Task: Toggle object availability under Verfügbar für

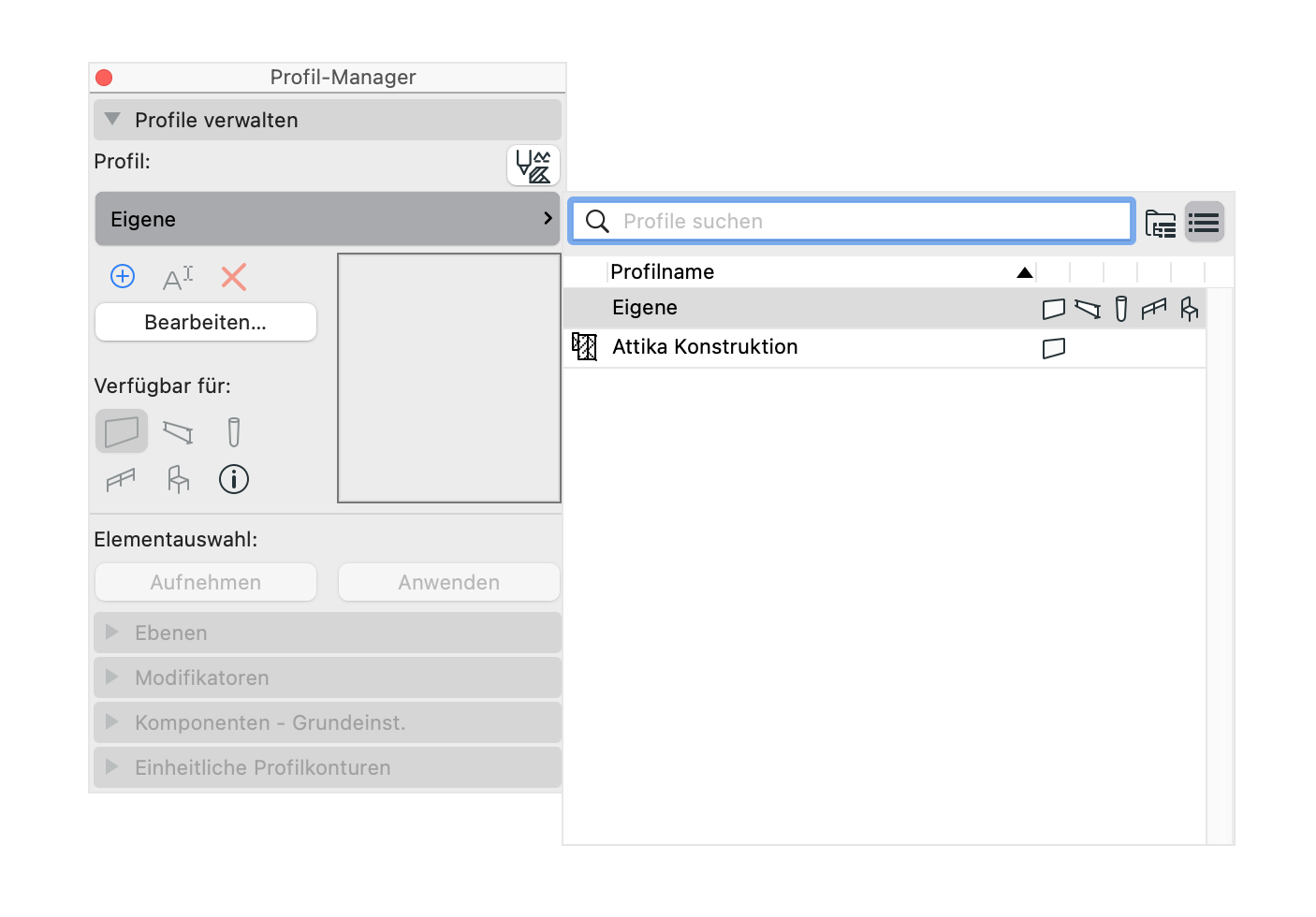Action: coord(178,479)
